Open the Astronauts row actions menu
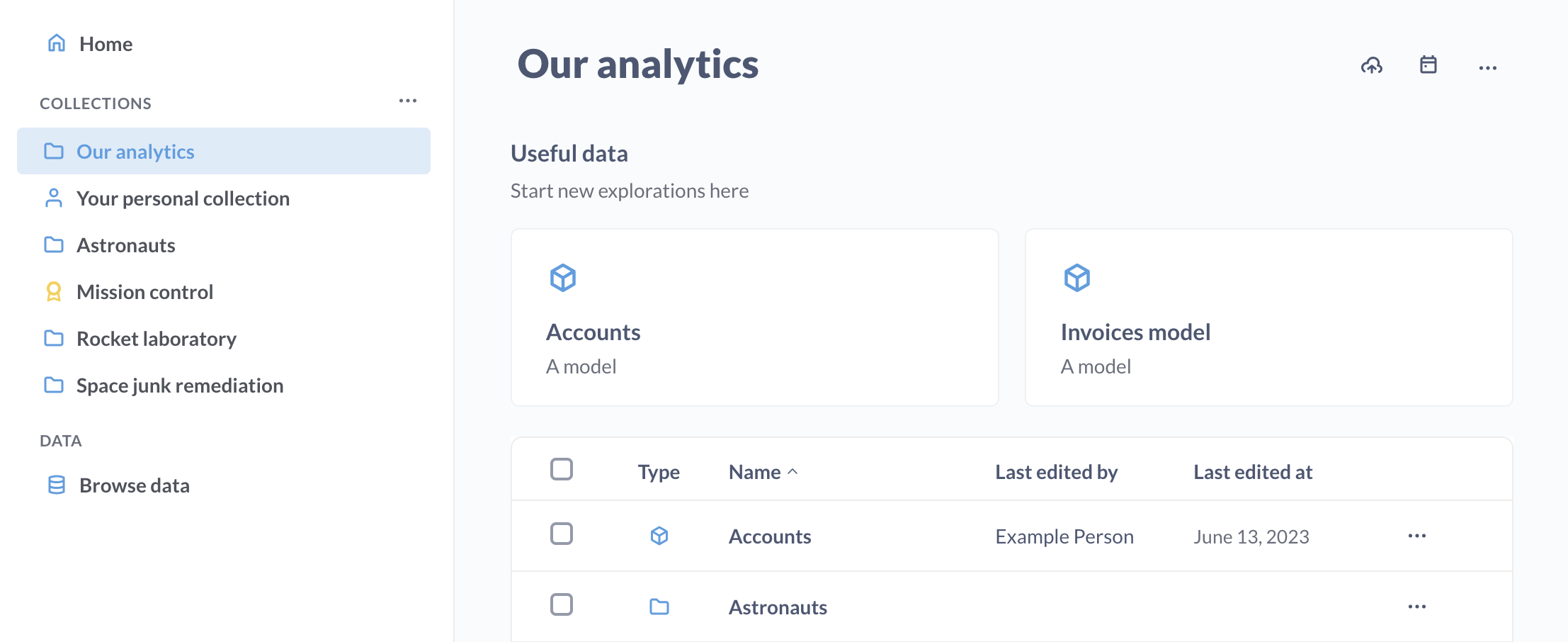The width and height of the screenshot is (1568, 642). point(1417,607)
